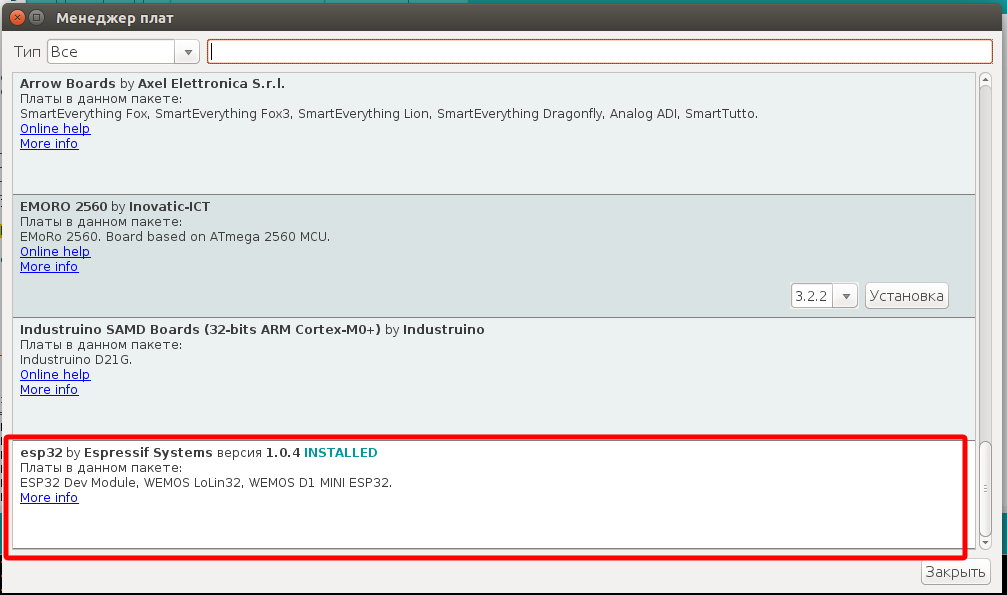Click More info link under EMORO 2560

point(49,267)
